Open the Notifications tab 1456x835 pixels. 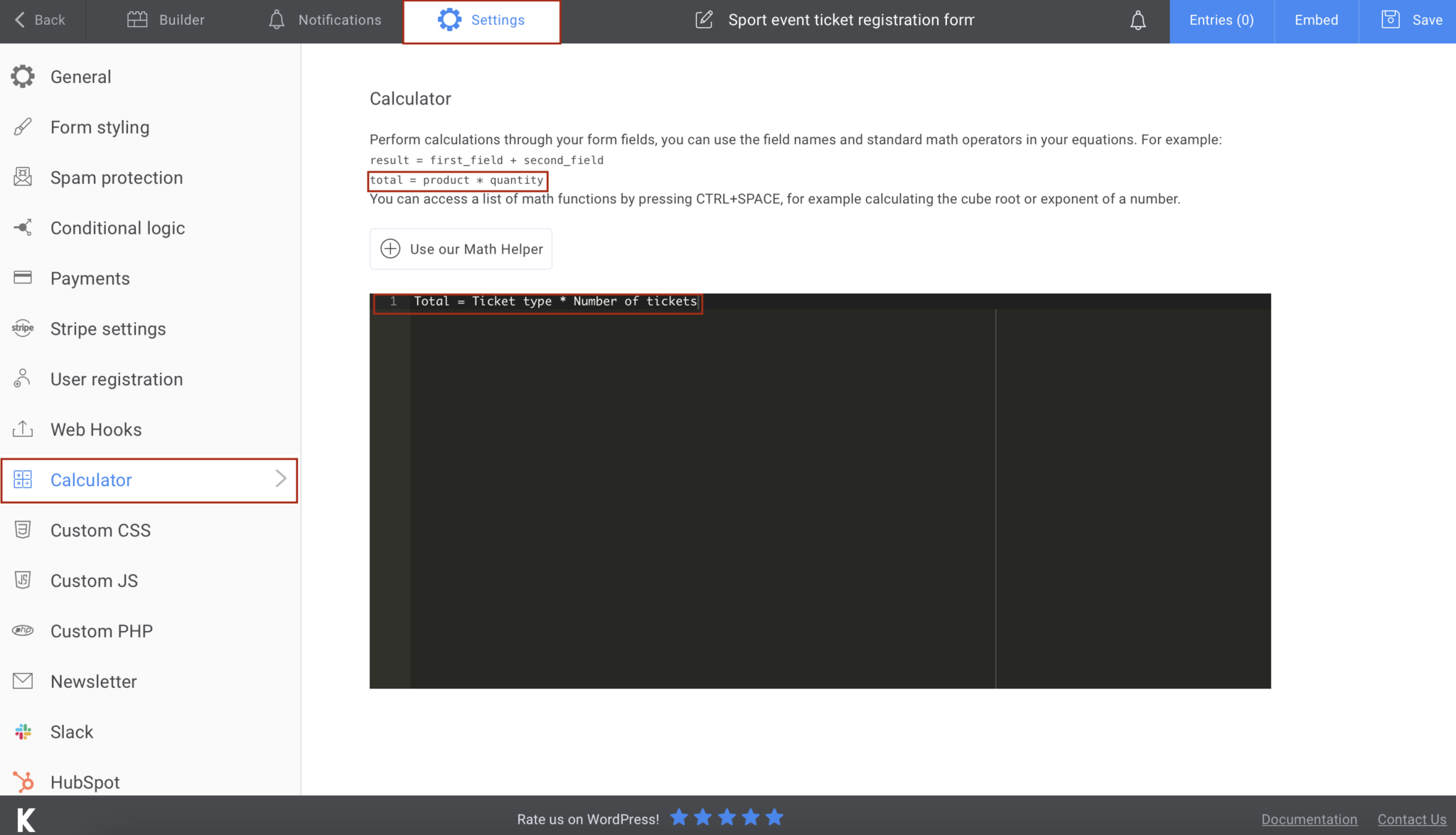[325, 20]
